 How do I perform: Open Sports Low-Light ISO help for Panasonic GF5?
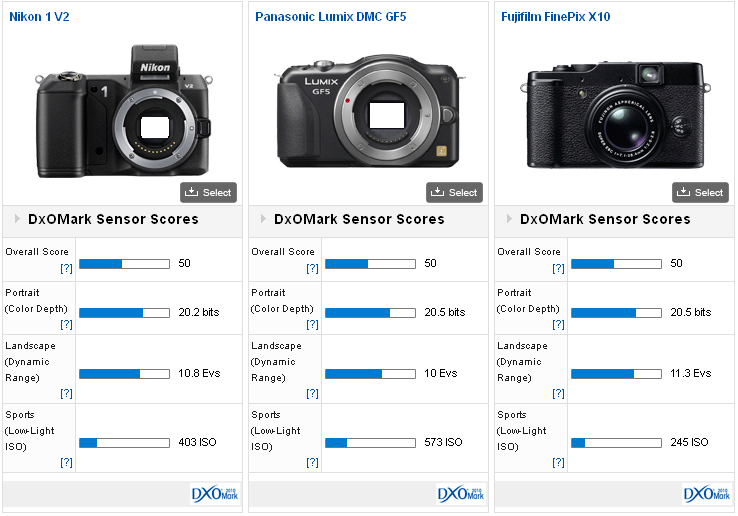click(313, 462)
